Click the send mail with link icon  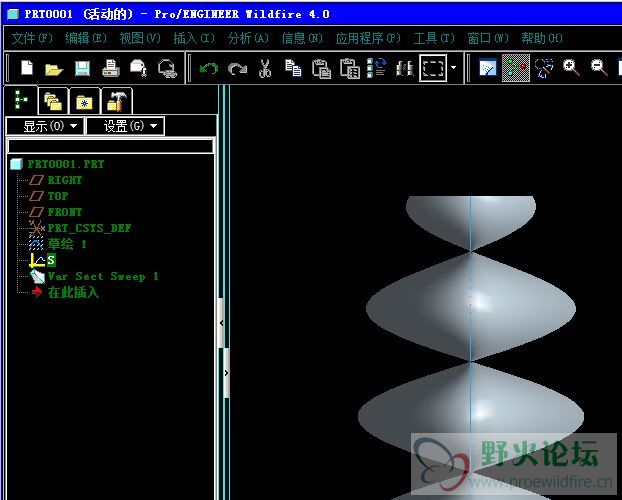(x=167, y=68)
